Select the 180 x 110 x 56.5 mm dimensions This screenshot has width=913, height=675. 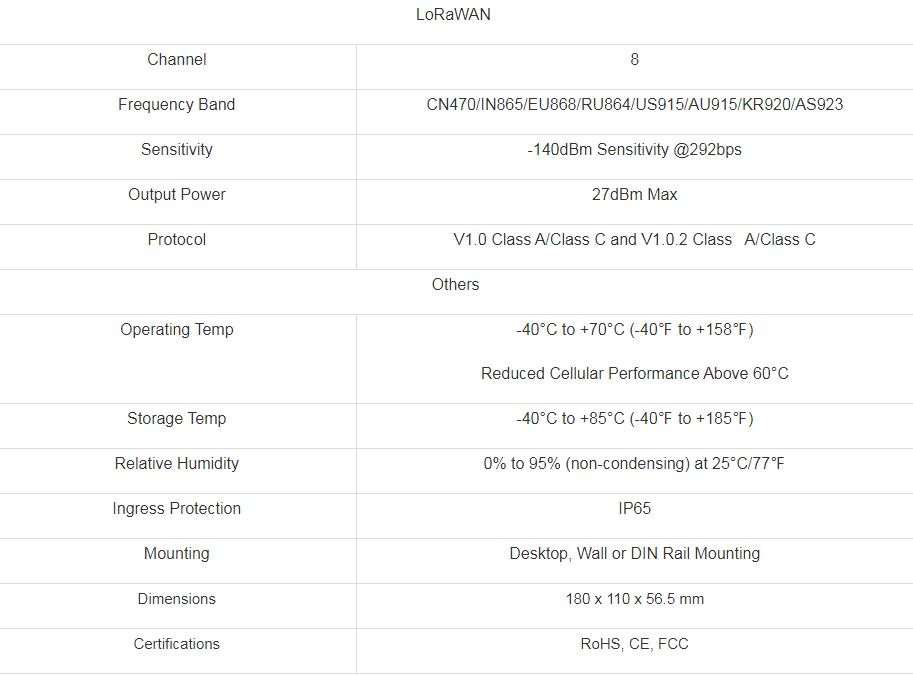(x=634, y=599)
